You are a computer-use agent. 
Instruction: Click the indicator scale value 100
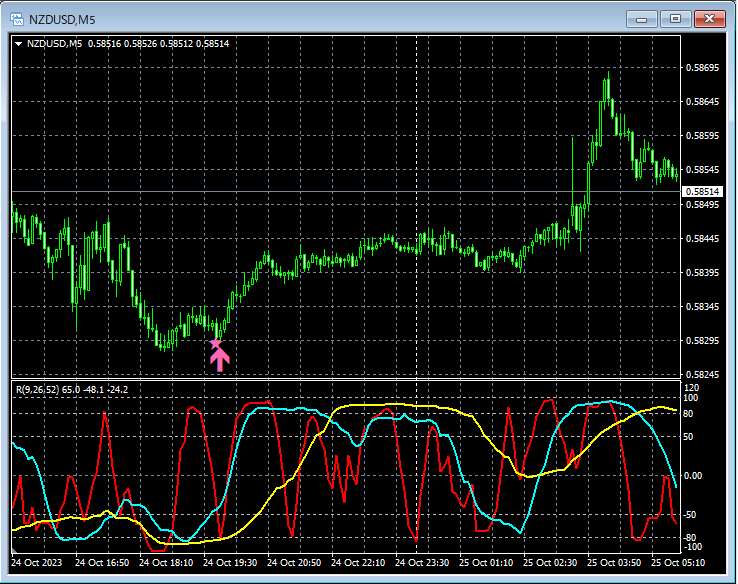click(690, 398)
